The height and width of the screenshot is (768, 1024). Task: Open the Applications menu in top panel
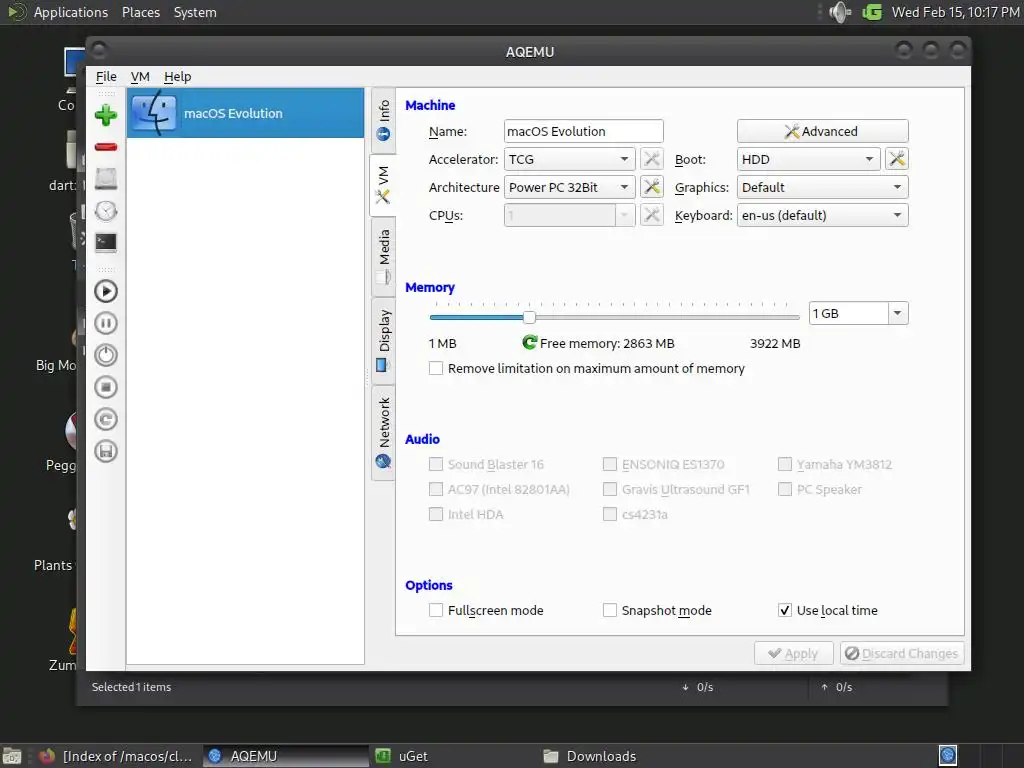coord(71,12)
